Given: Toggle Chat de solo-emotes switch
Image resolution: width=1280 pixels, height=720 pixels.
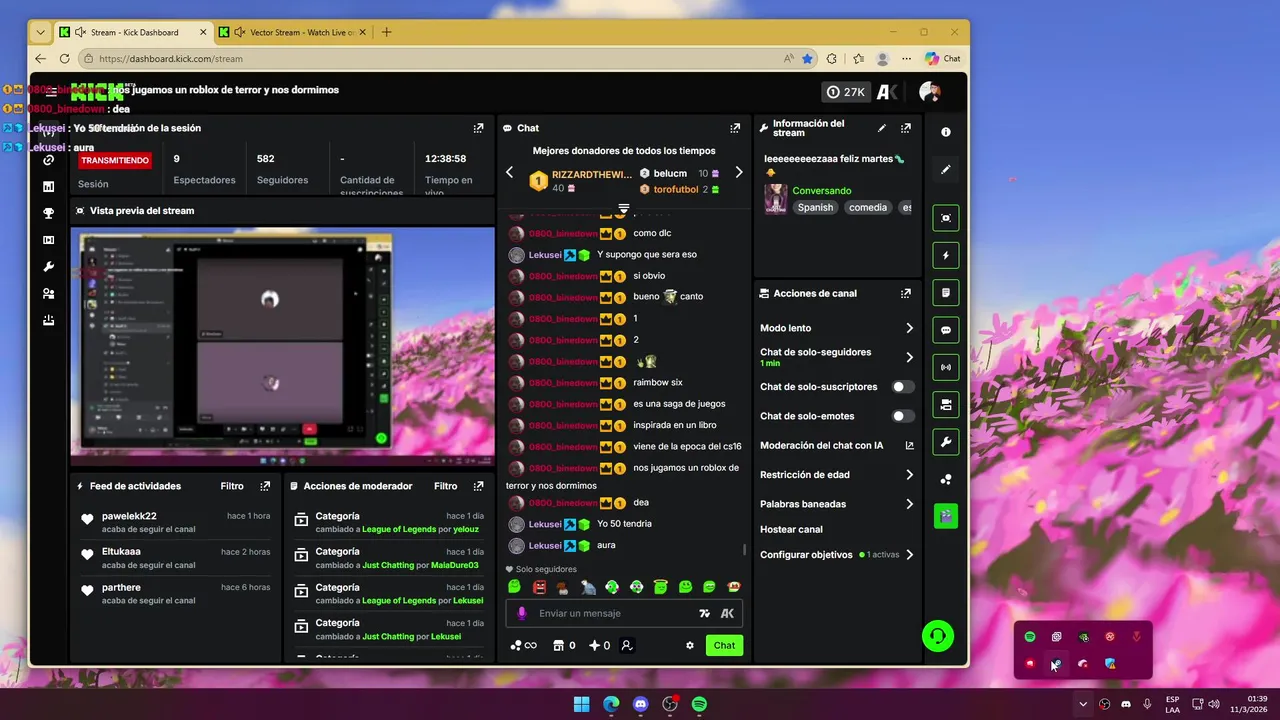Looking at the screenshot, I should (x=903, y=416).
